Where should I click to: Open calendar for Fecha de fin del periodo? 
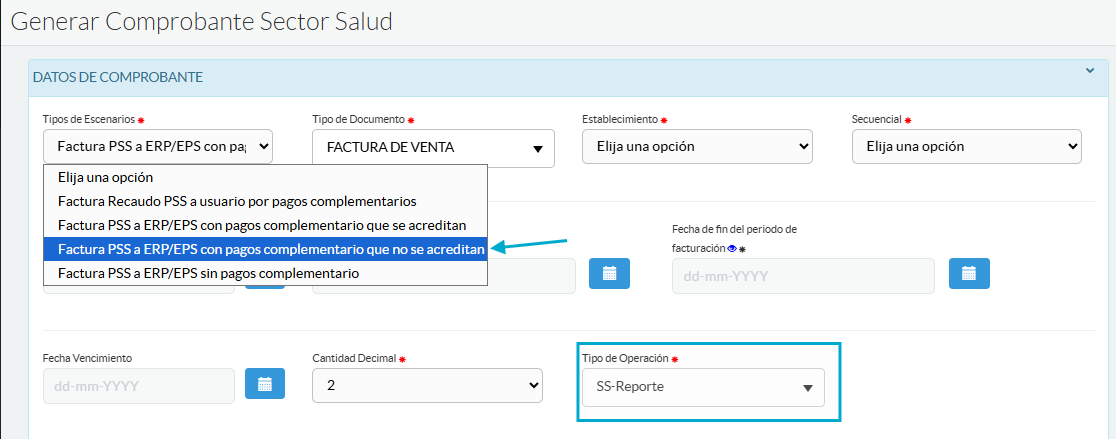point(968,274)
